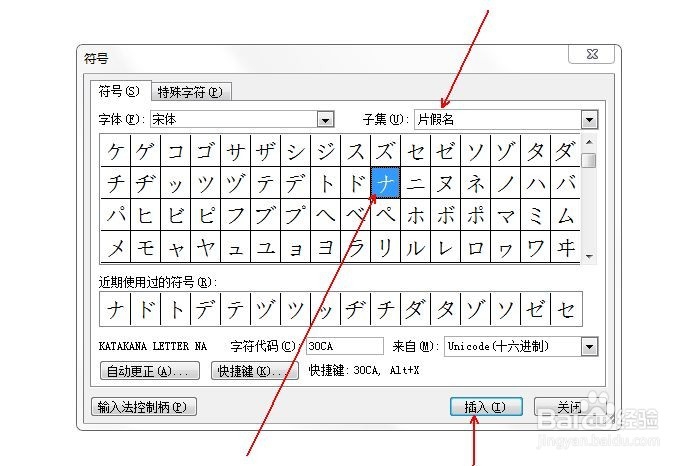The width and height of the screenshot is (700, 466).
Task: Click the 近期使用过的符号(R) label
Action: click(158, 282)
